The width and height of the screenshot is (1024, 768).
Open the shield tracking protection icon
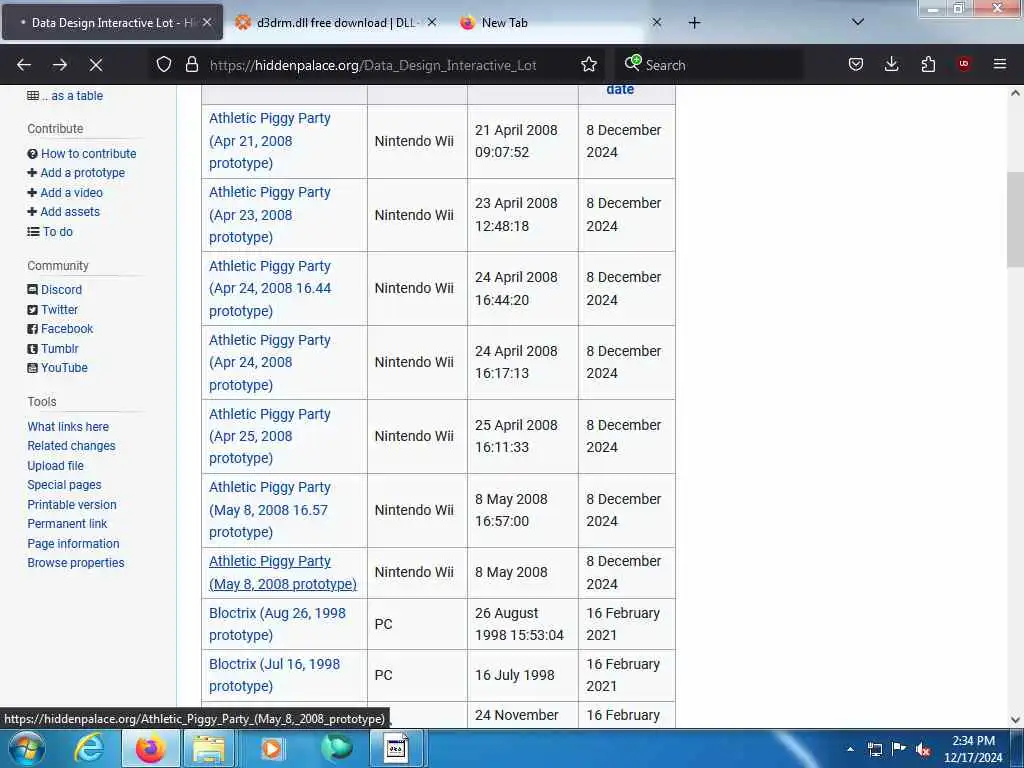164,65
